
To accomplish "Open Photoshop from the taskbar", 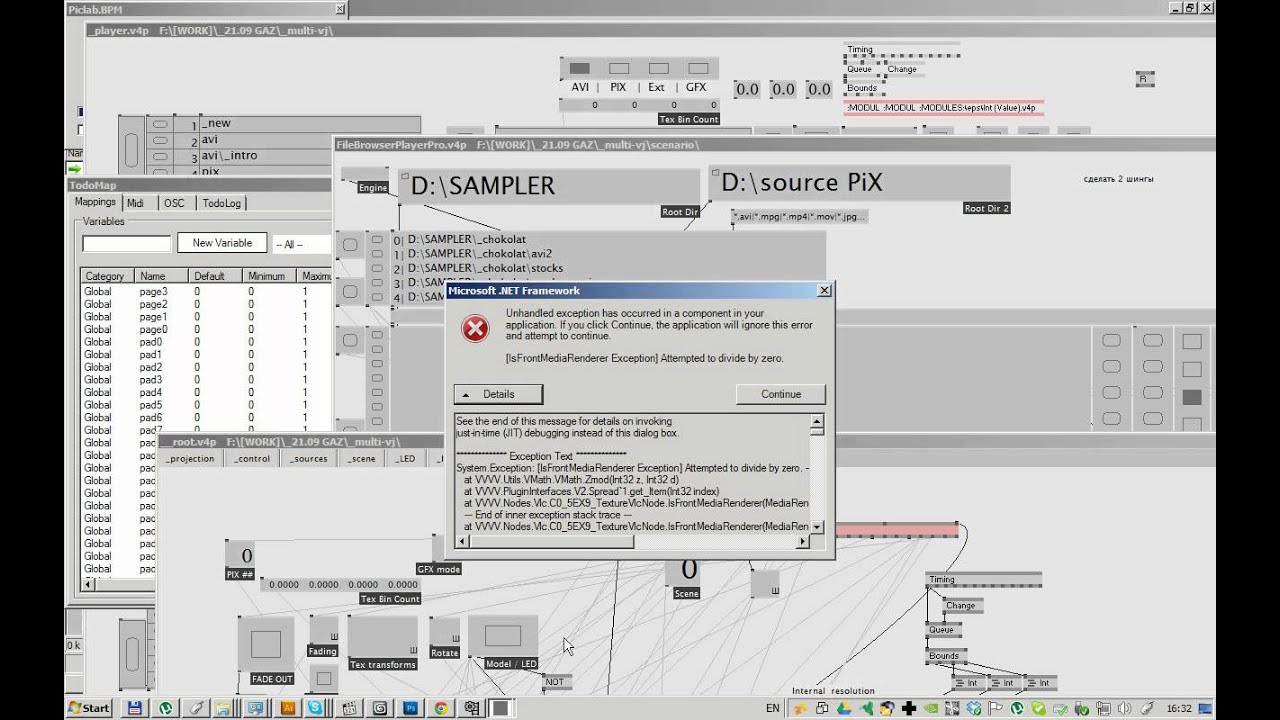I will [410, 708].
